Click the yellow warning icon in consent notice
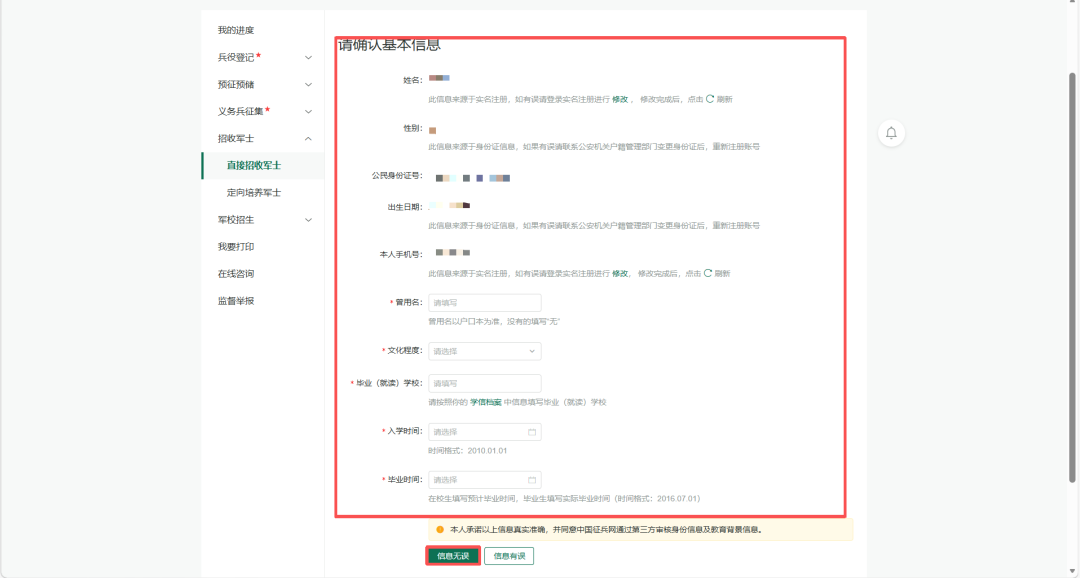1080x578 pixels. tap(441, 528)
